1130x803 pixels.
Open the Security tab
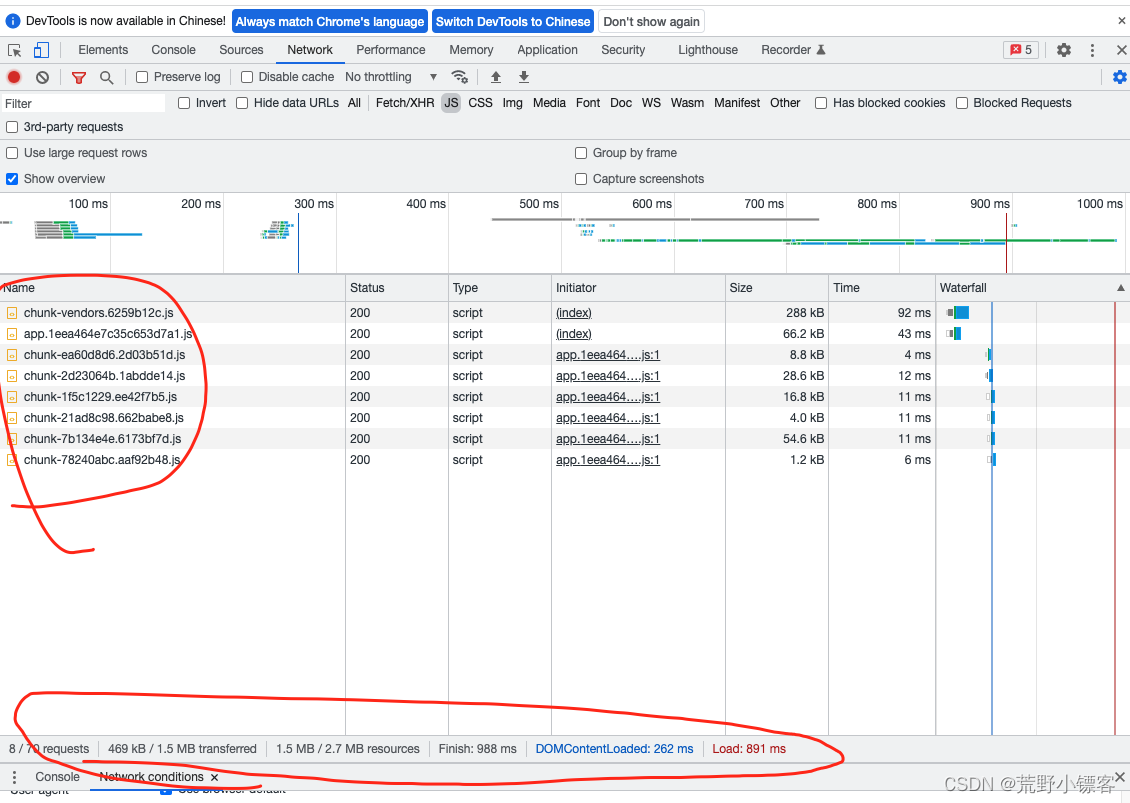623,50
